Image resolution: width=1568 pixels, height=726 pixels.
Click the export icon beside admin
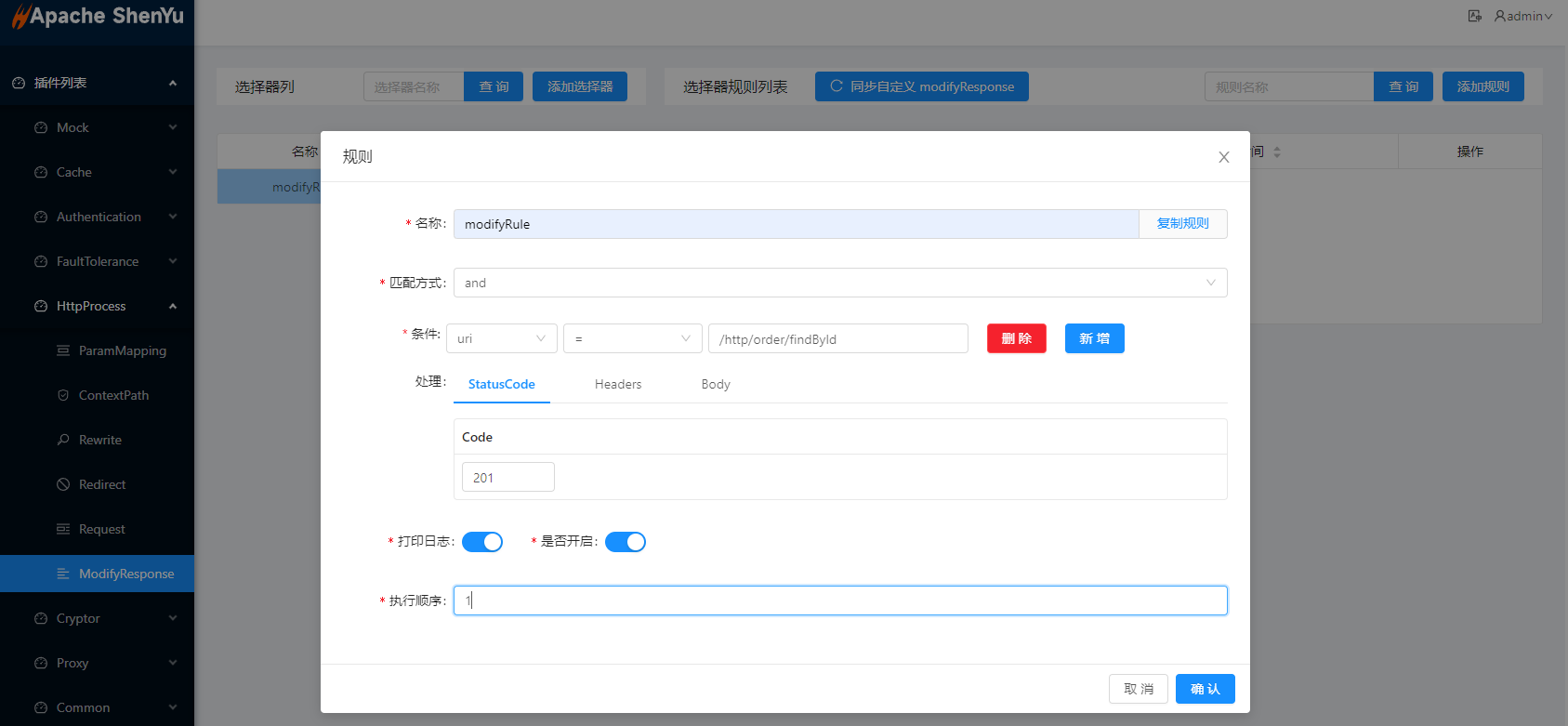coord(1474,16)
